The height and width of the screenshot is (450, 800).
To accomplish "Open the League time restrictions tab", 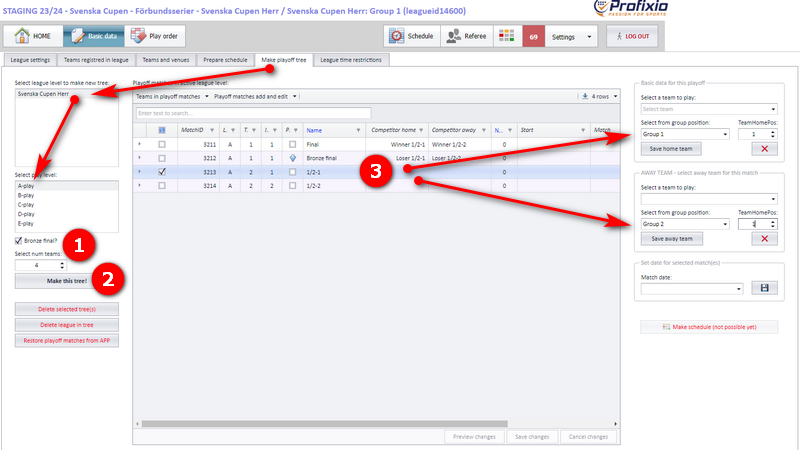I will point(351,60).
